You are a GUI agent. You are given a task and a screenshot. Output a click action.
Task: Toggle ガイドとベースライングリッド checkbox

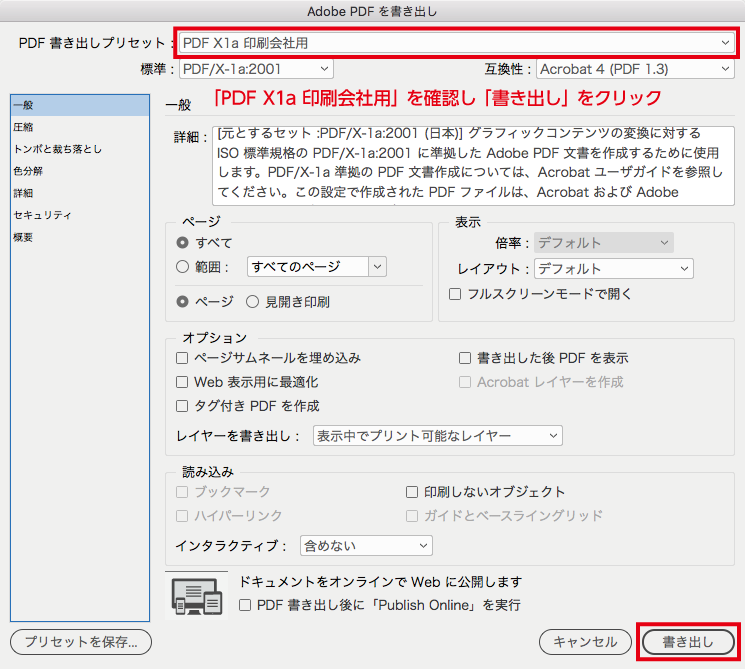tap(412, 516)
